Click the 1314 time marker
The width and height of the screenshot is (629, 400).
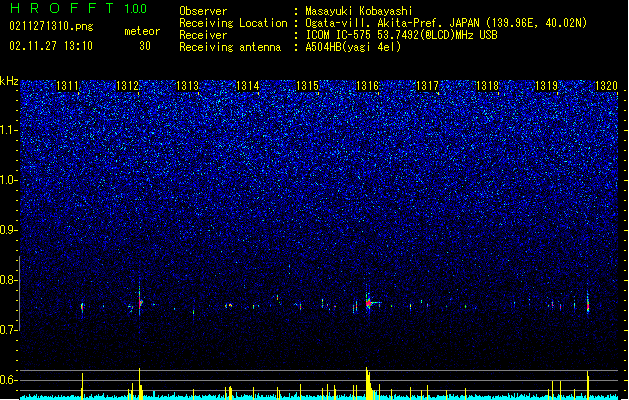click(x=248, y=86)
